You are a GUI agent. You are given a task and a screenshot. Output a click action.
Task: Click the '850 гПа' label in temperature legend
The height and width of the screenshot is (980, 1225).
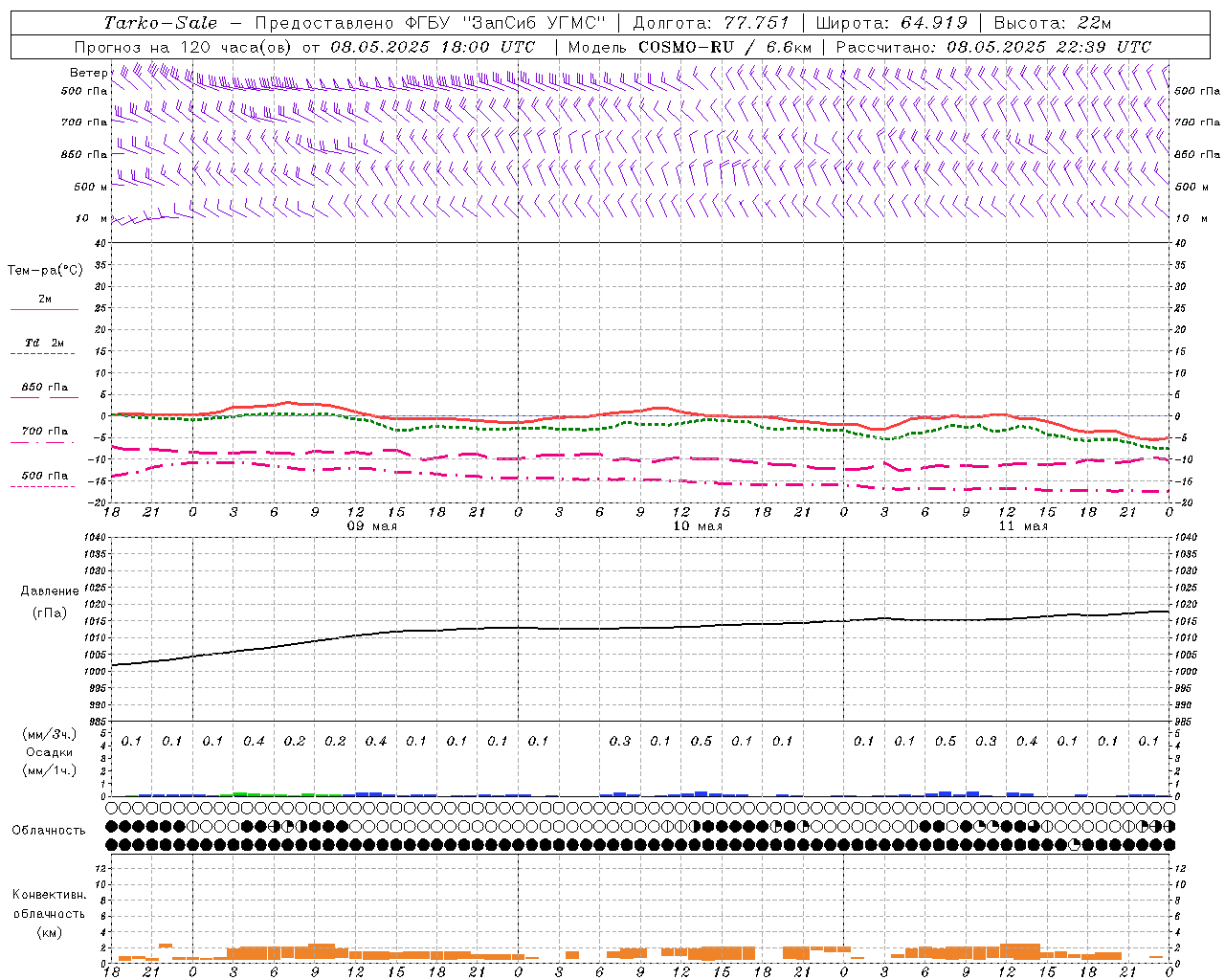tap(45, 388)
